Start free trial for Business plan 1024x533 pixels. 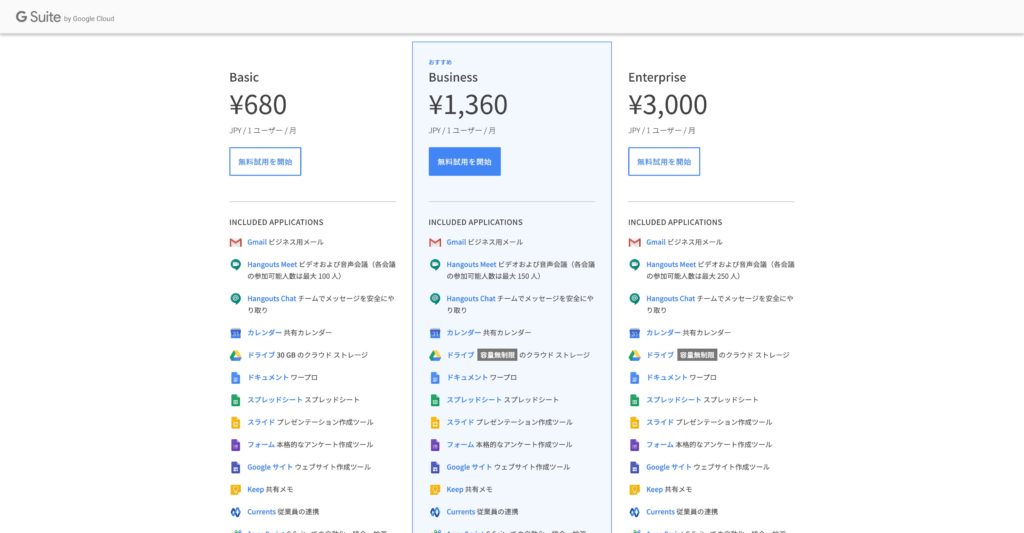[x=464, y=161]
